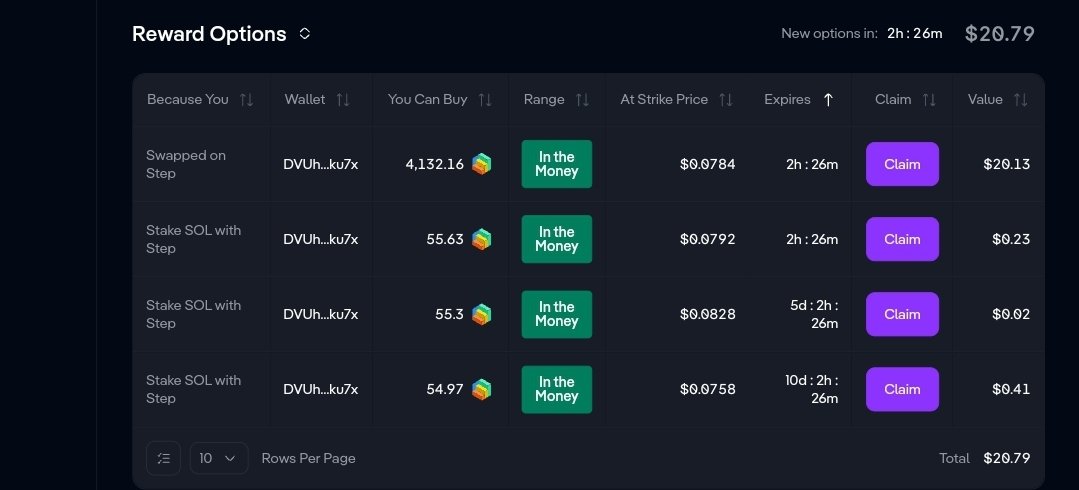Claim the reward at strike $0.0828
The height and width of the screenshot is (490, 1079).
(902, 314)
